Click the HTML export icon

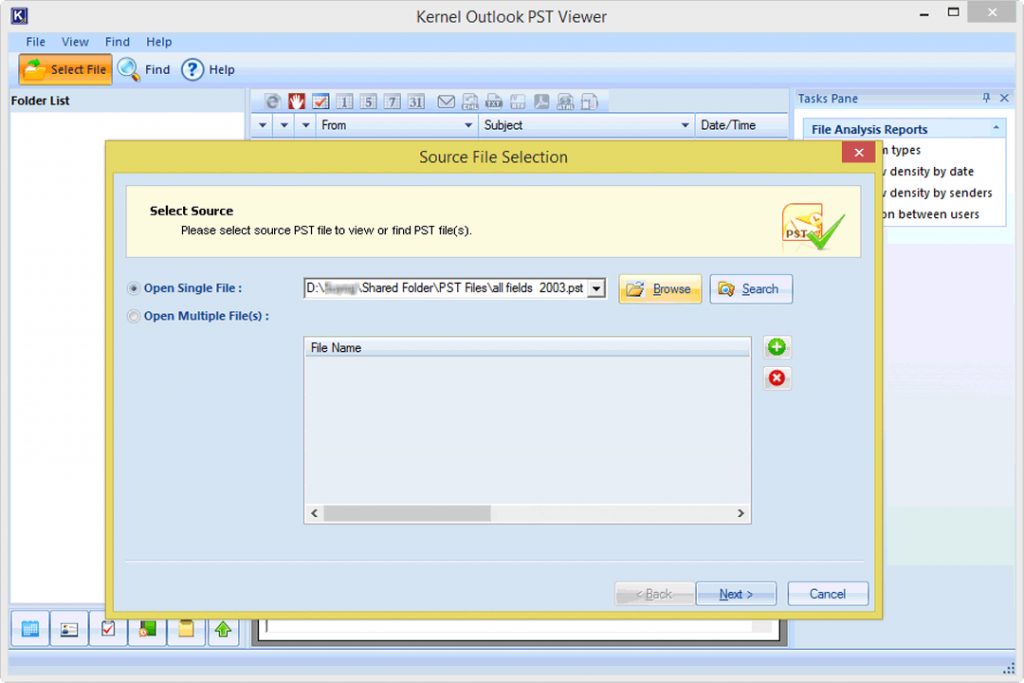(566, 101)
